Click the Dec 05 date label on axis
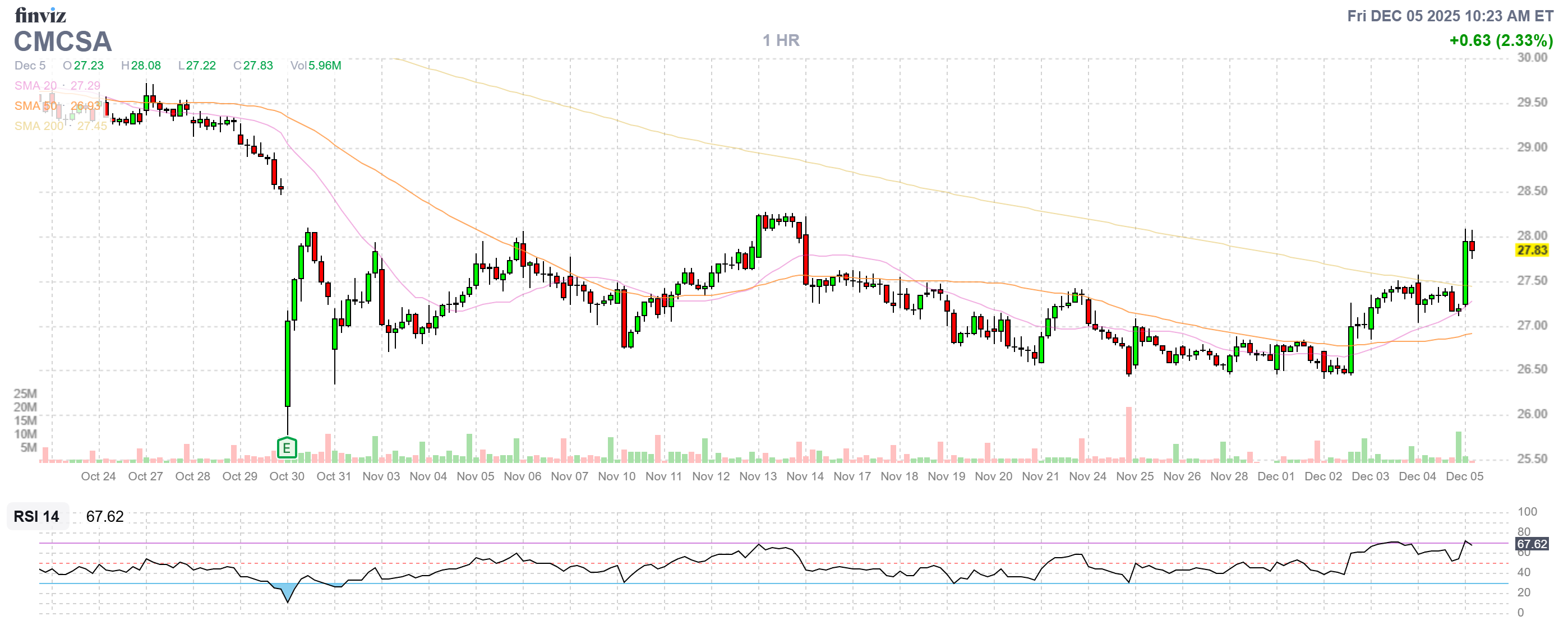This screenshot has width=1568, height=630. (x=1464, y=477)
